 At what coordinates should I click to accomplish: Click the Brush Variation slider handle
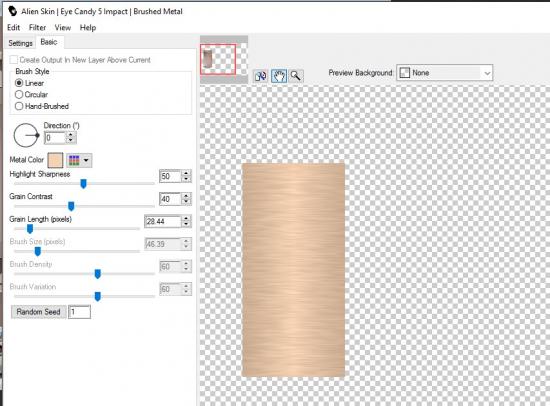[x=98, y=297]
